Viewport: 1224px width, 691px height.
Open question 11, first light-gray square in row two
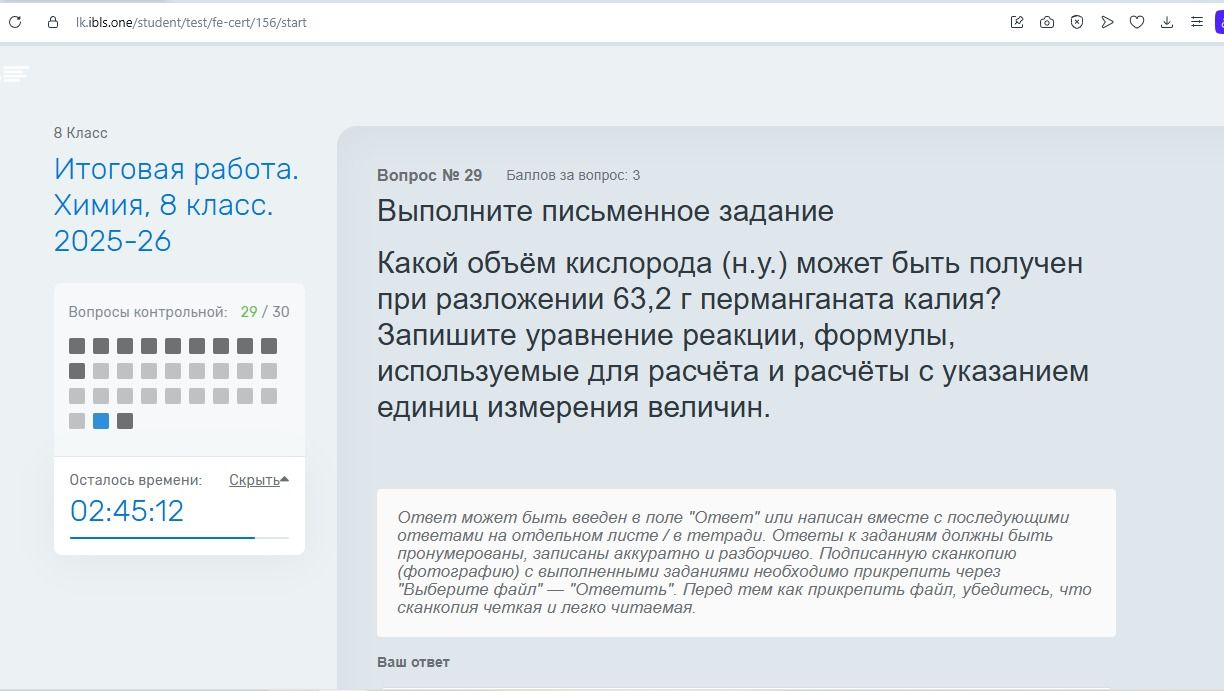pos(101,371)
